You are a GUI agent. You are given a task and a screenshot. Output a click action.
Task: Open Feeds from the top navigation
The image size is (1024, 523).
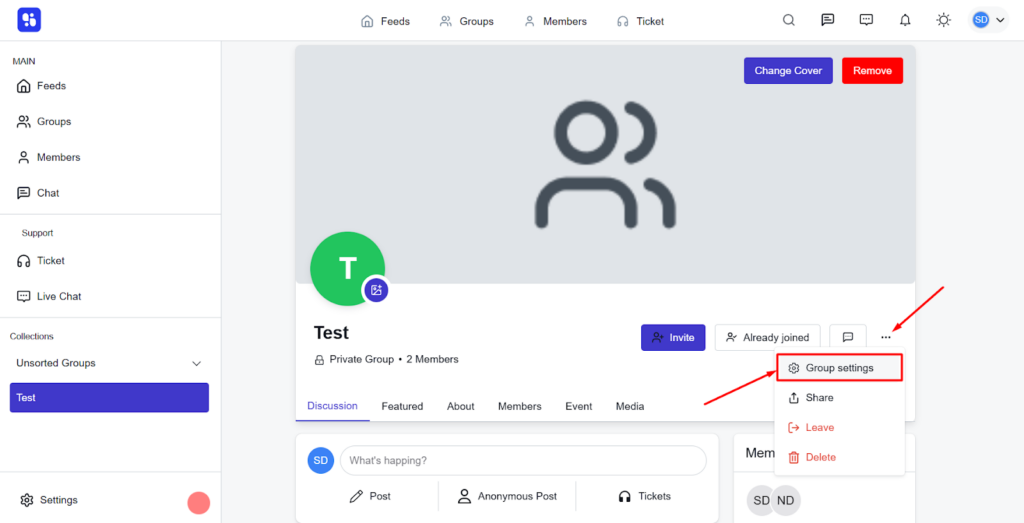coord(385,22)
